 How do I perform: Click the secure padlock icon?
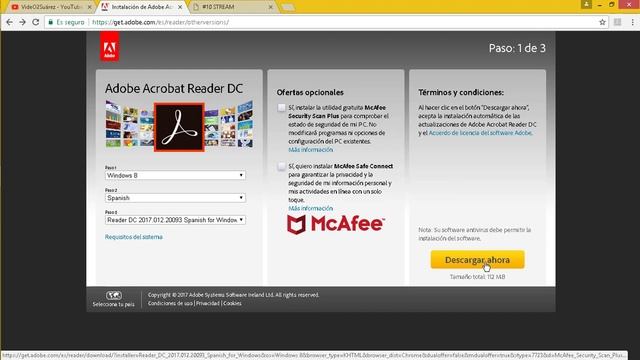(51, 22)
